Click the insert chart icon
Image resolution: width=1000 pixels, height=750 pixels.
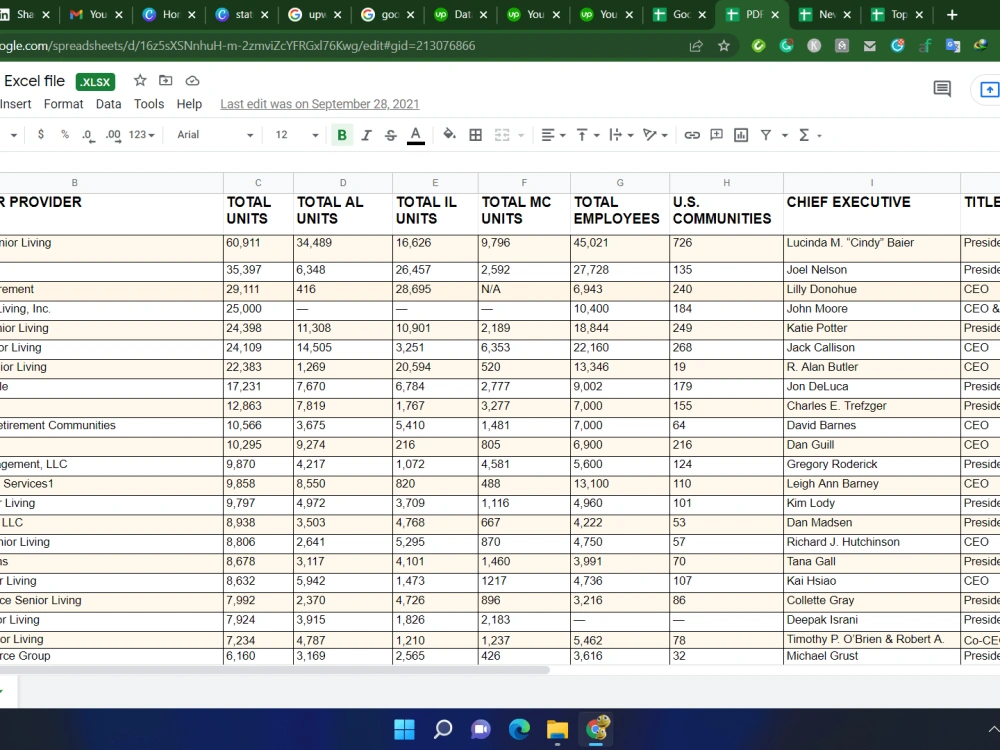point(741,135)
